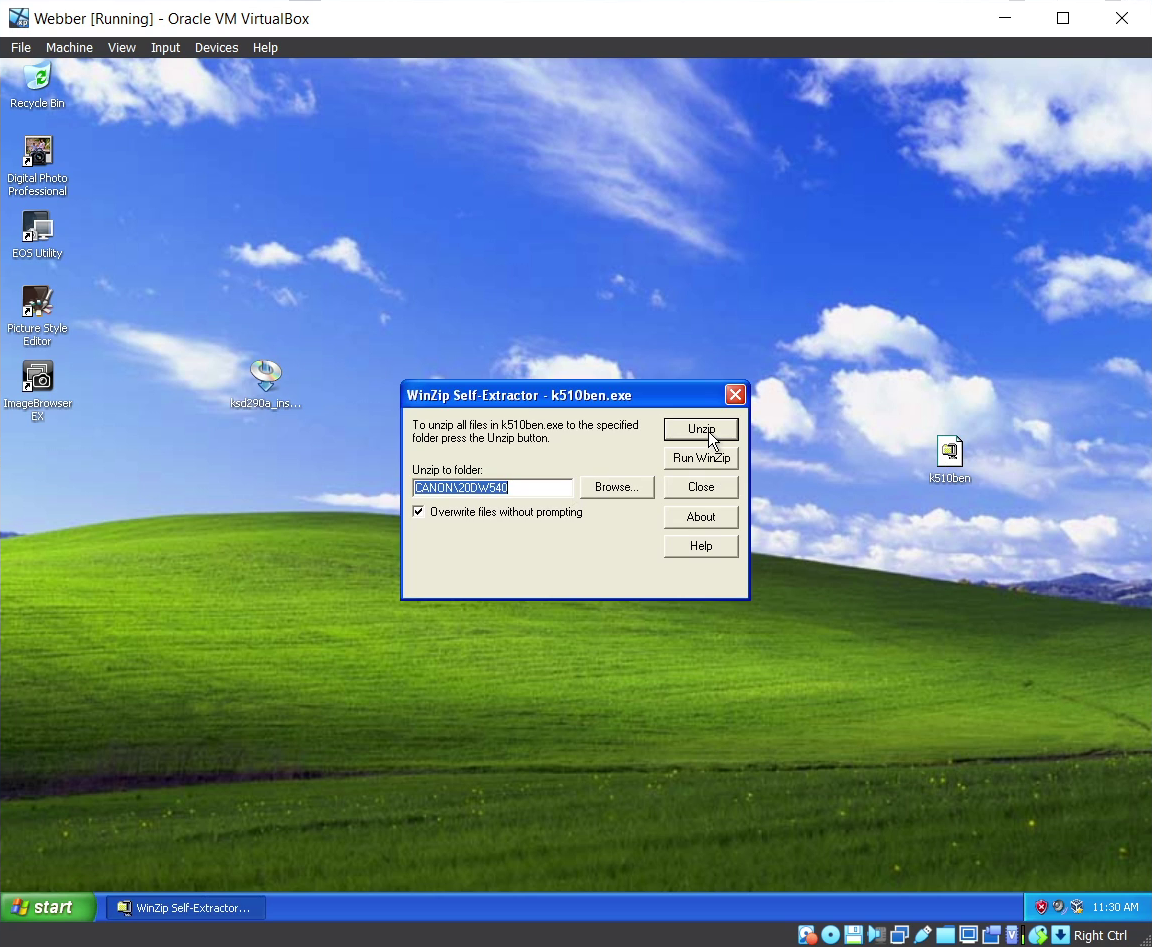
Task: Select the Digital Photo Professional shortcut
Action: [x=37, y=153]
